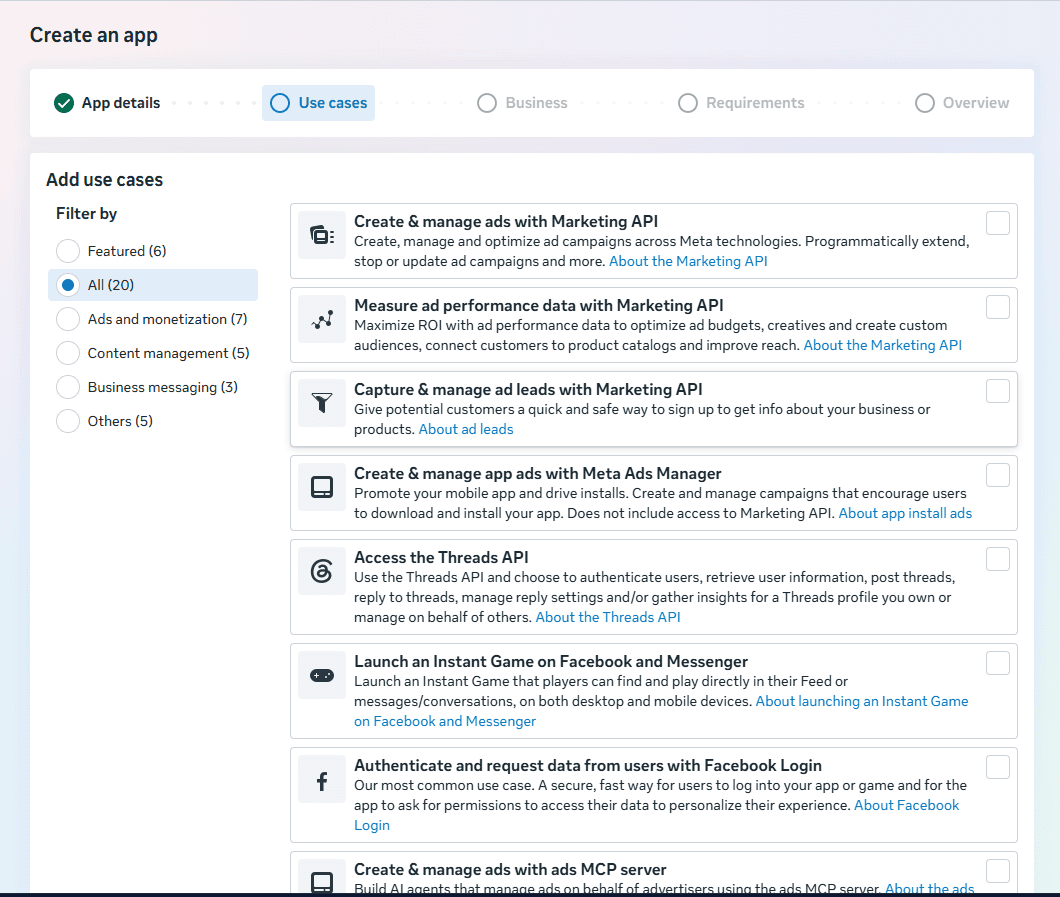
Task: Open the About Facebook Login link
Action: tap(906, 806)
